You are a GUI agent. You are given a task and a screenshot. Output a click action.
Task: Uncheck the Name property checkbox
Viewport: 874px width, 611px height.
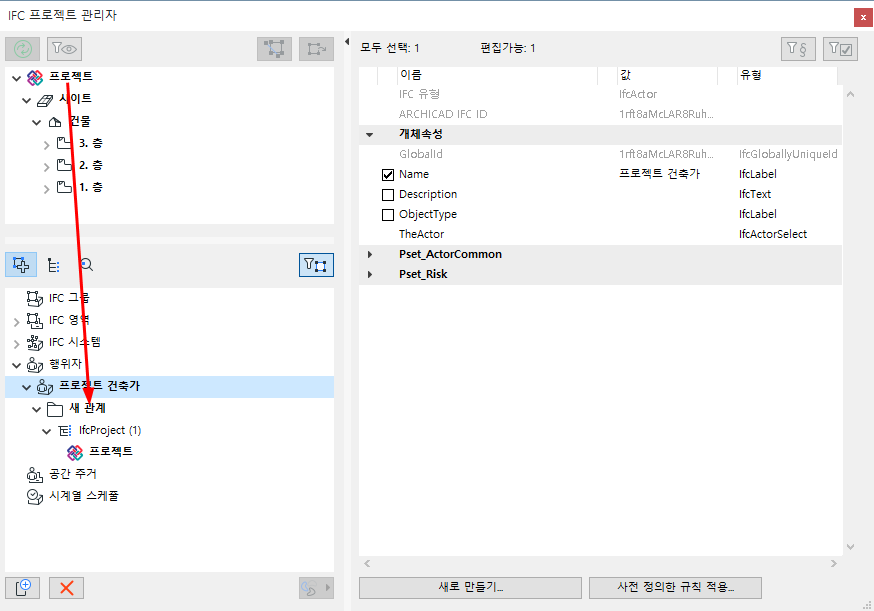click(388, 174)
